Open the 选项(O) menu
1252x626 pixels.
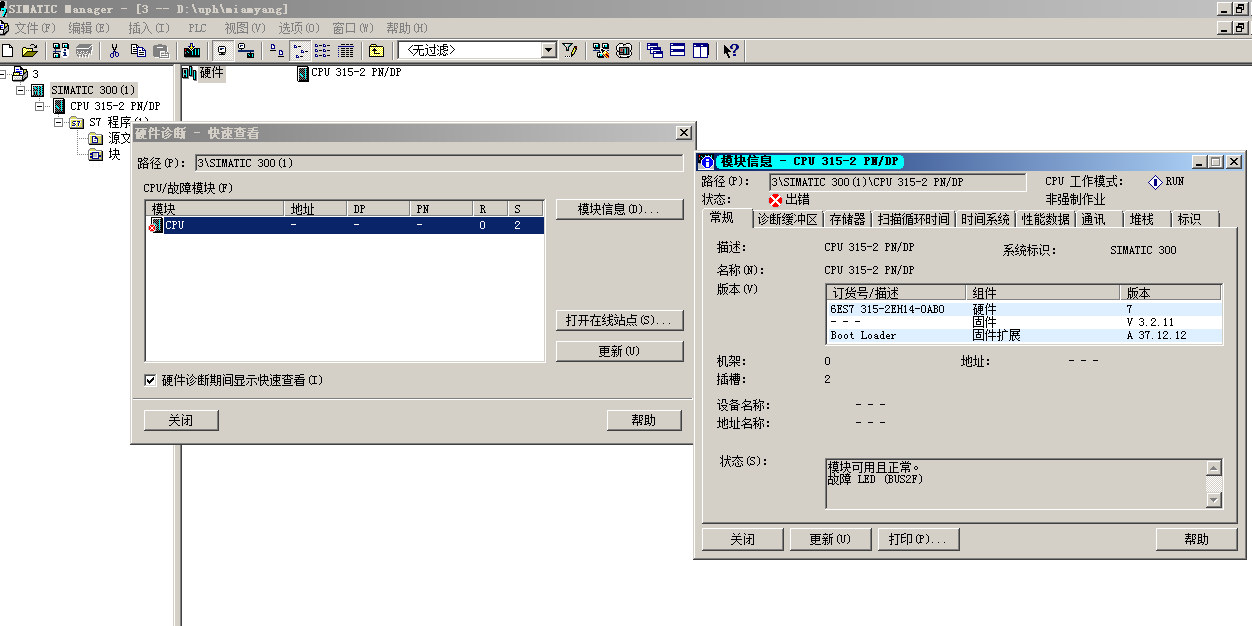299,28
